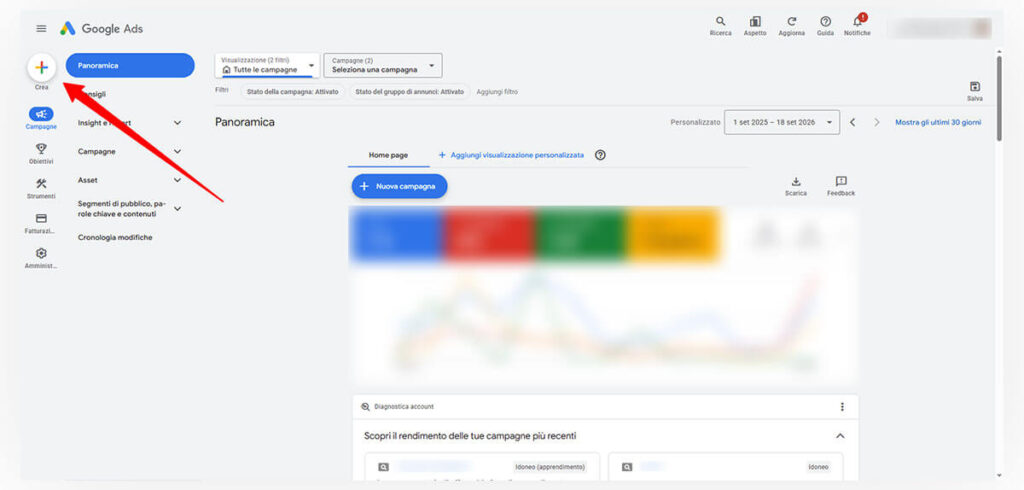This screenshot has width=1024, height=490.
Task: Click the Google Ads logo
Action: pyautogui.click(x=101, y=29)
